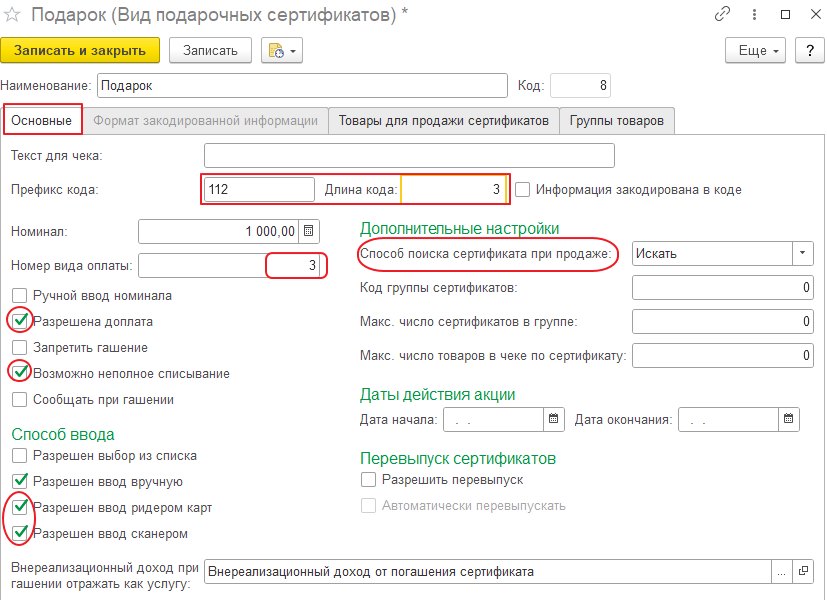827x600 pixels.
Task: Click the Текст для чека field
Action: (x=409, y=156)
